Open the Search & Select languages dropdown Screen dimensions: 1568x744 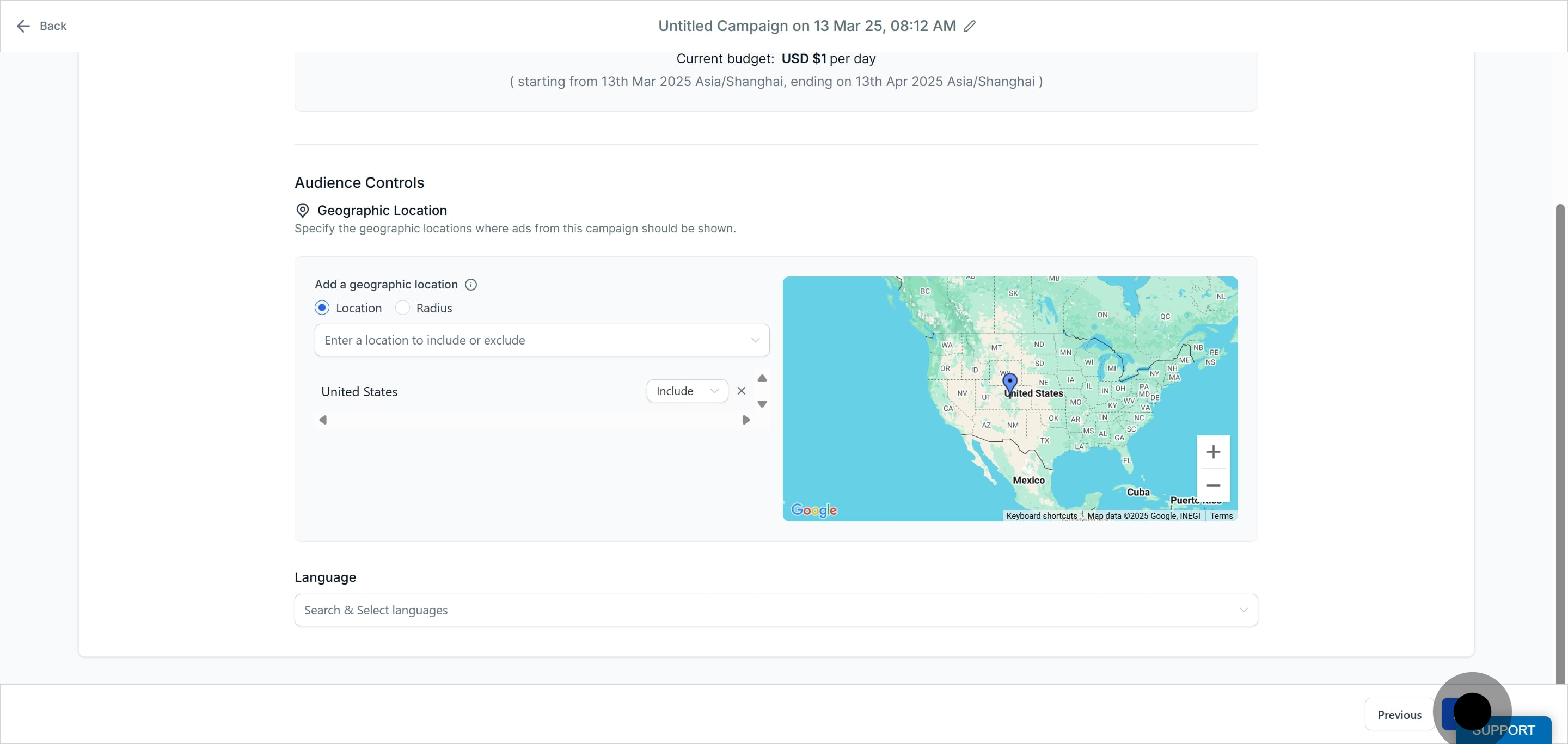[776, 610]
